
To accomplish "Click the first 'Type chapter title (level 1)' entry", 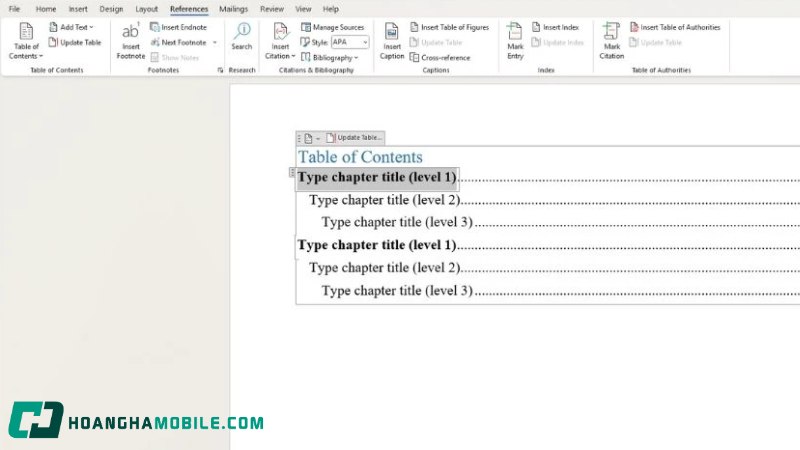I will tap(377, 178).
